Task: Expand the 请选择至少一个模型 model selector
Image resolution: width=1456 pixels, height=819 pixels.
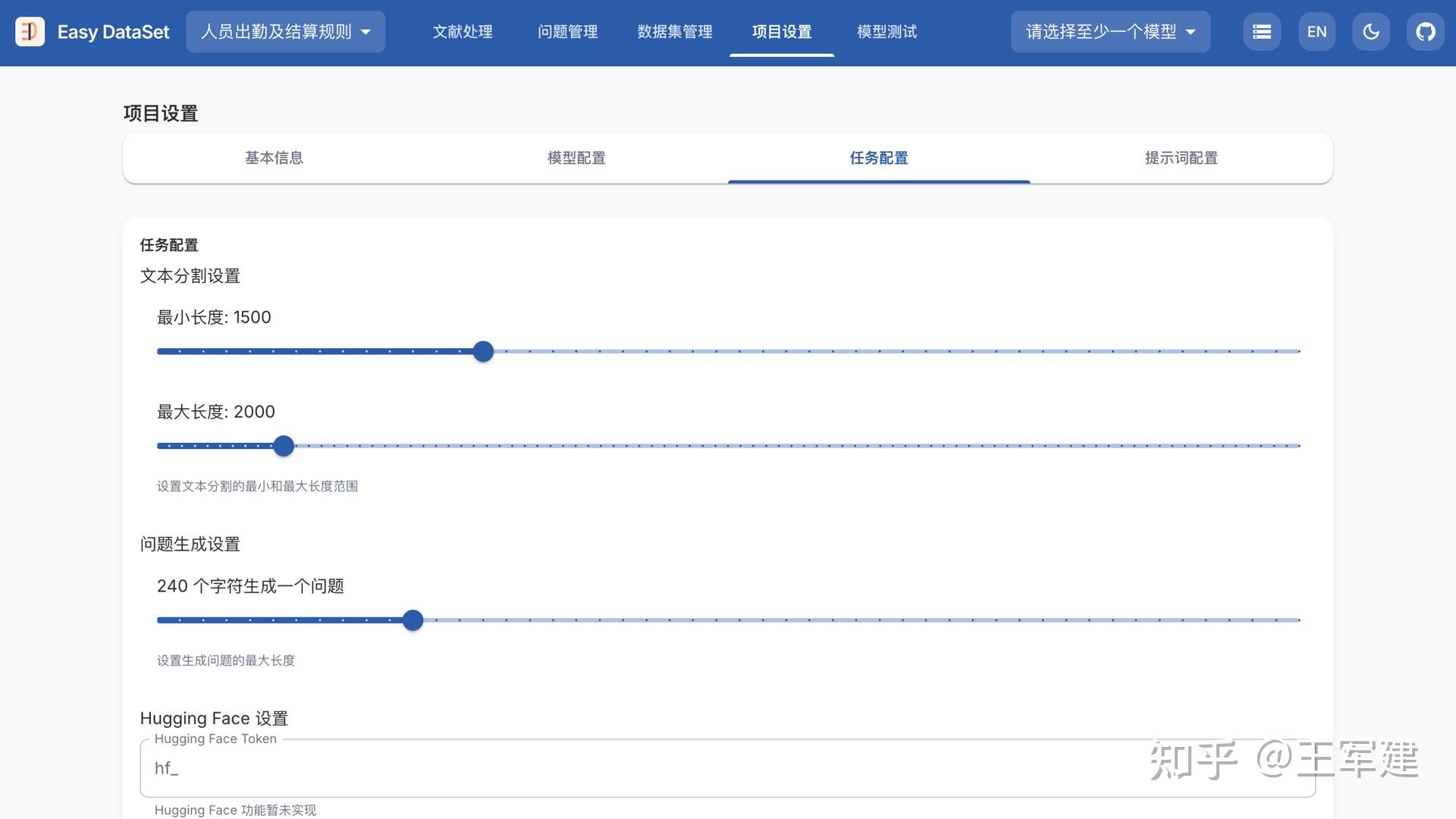Action: (x=1109, y=31)
